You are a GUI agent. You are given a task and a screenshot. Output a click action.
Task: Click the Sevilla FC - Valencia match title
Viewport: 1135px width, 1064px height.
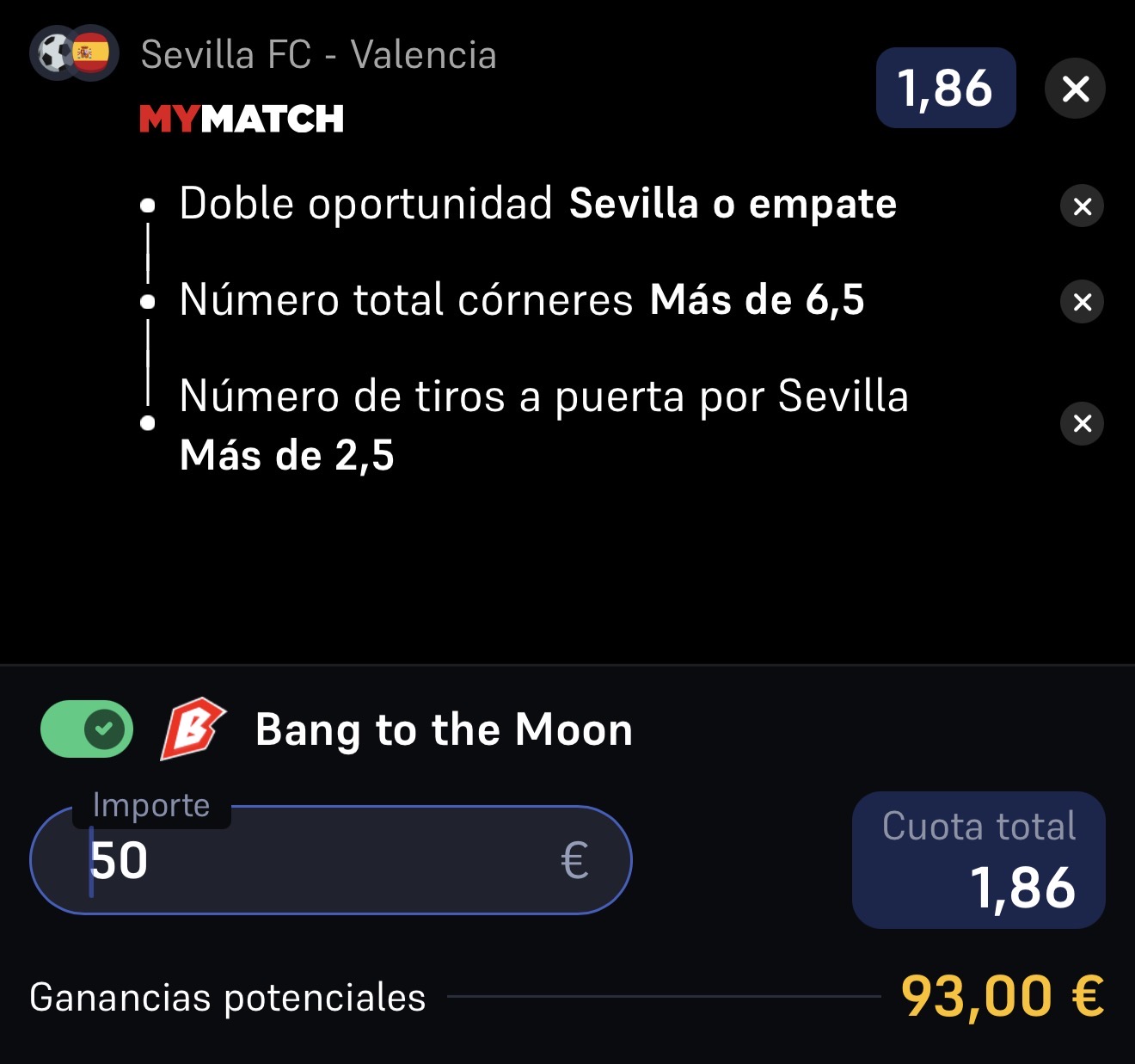(319, 55)
